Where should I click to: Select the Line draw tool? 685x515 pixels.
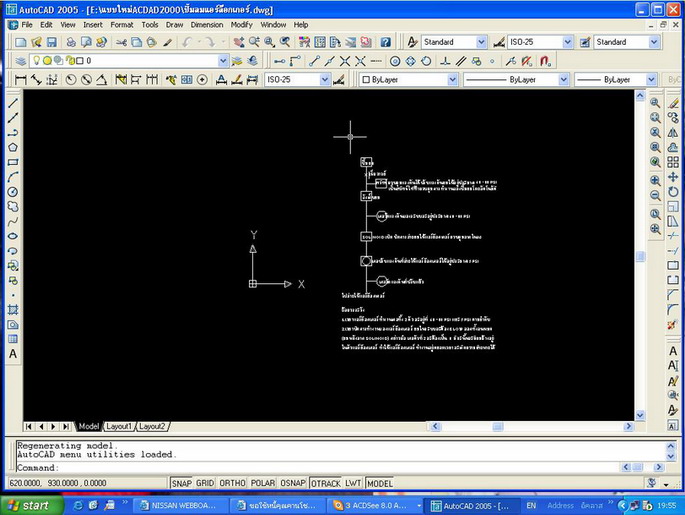tap(13, 102)
